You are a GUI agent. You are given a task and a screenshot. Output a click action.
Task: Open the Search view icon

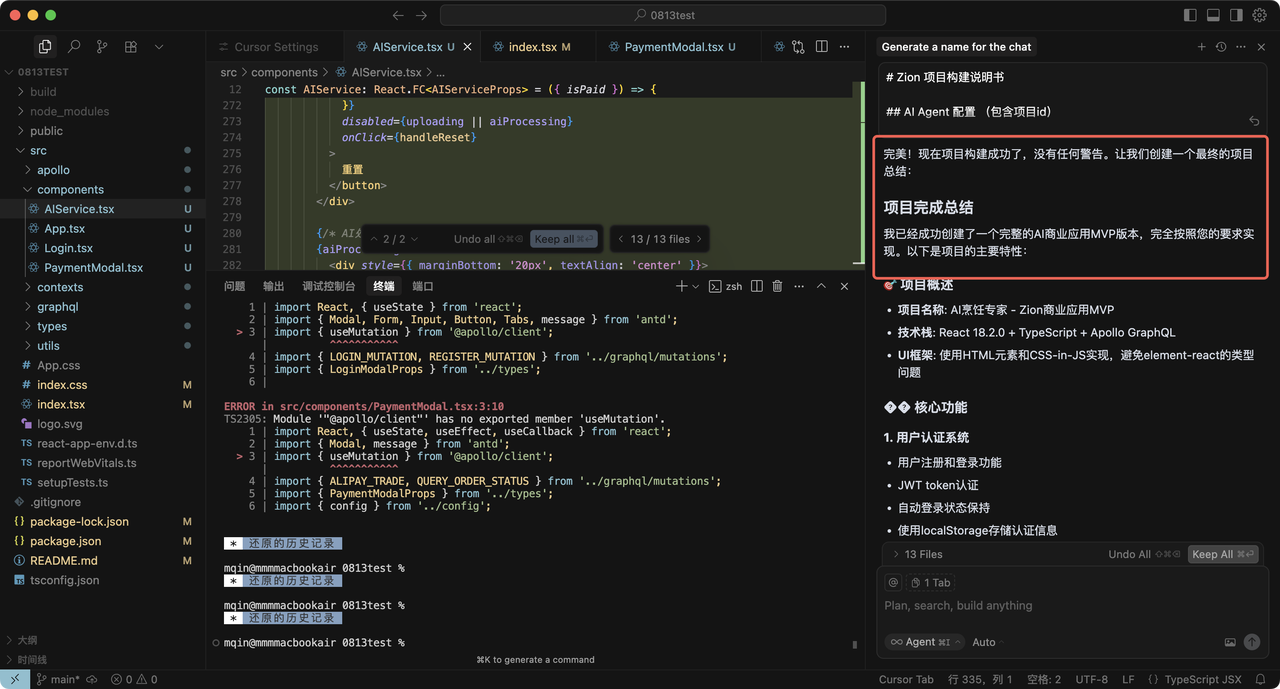pyautogui.click(x=74, y=46)
